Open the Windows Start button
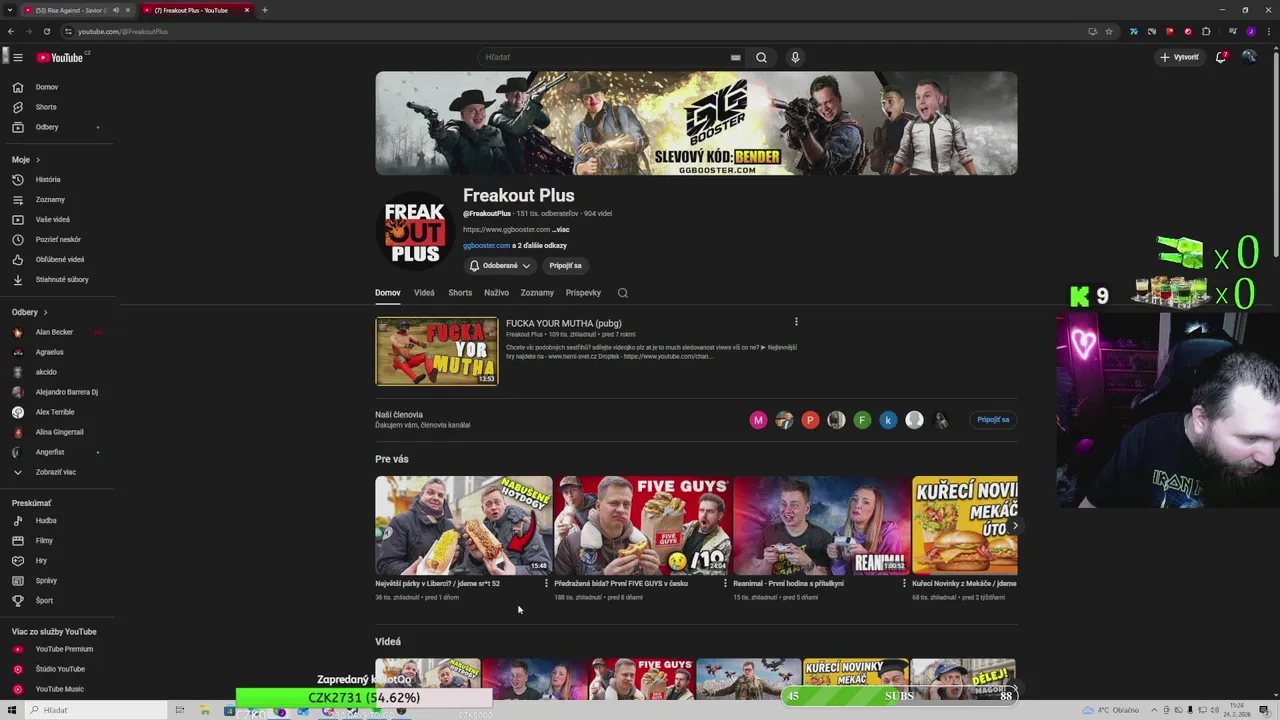 (11, 710)
